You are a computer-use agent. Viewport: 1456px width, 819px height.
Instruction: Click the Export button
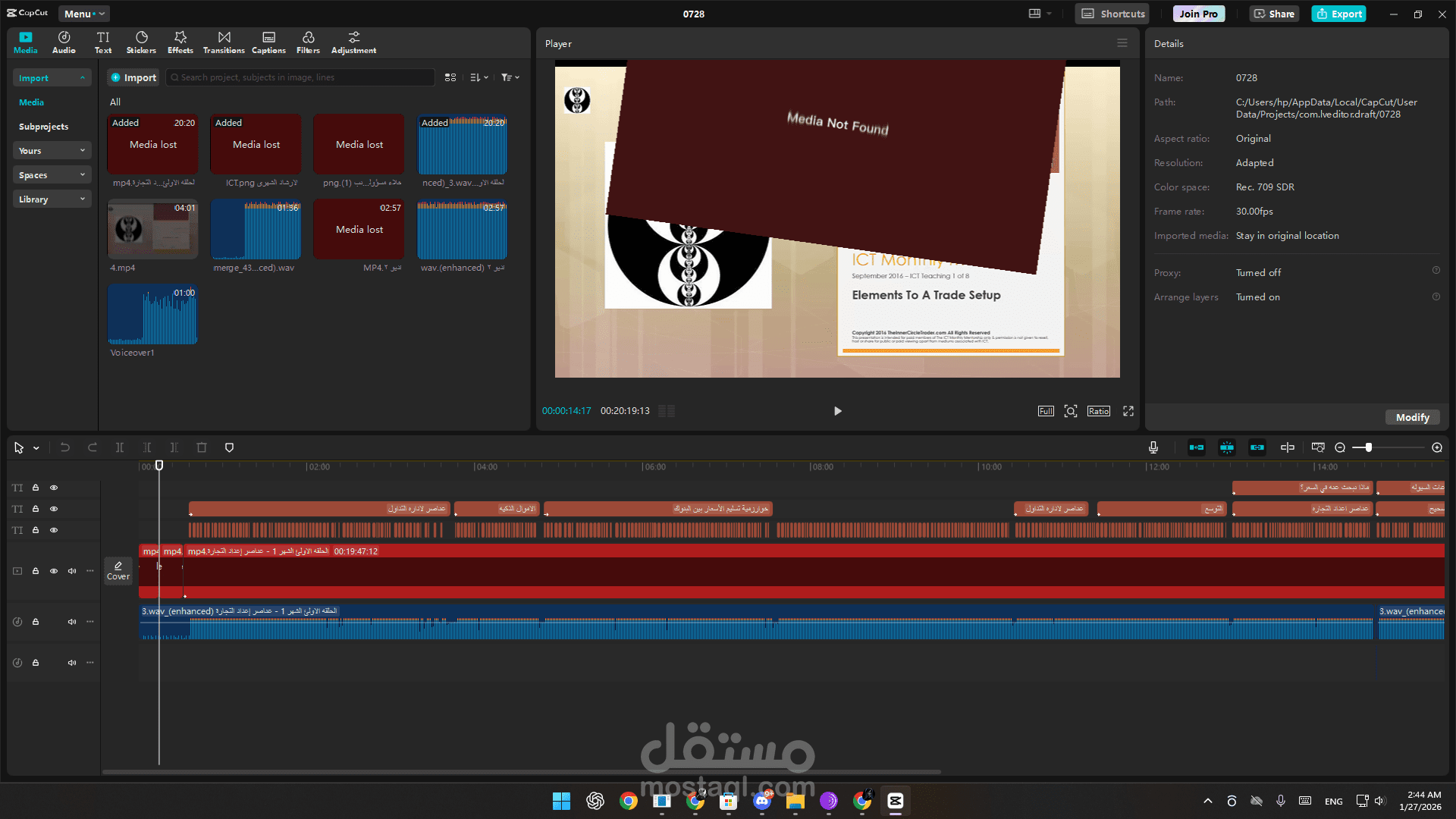pyautogui.click(x=1339, y=14)
